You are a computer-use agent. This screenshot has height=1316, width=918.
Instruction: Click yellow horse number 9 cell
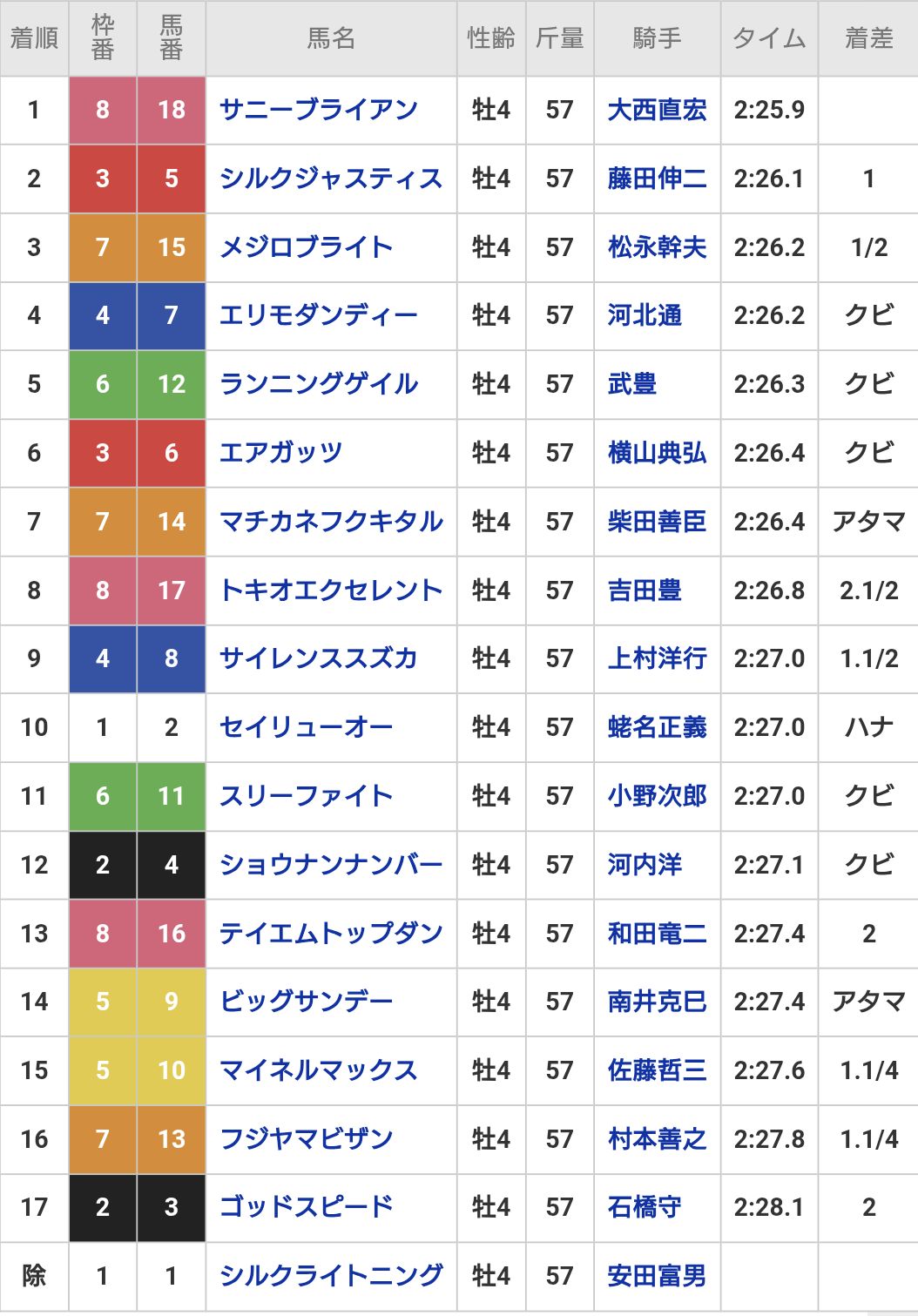(172, 1002)
